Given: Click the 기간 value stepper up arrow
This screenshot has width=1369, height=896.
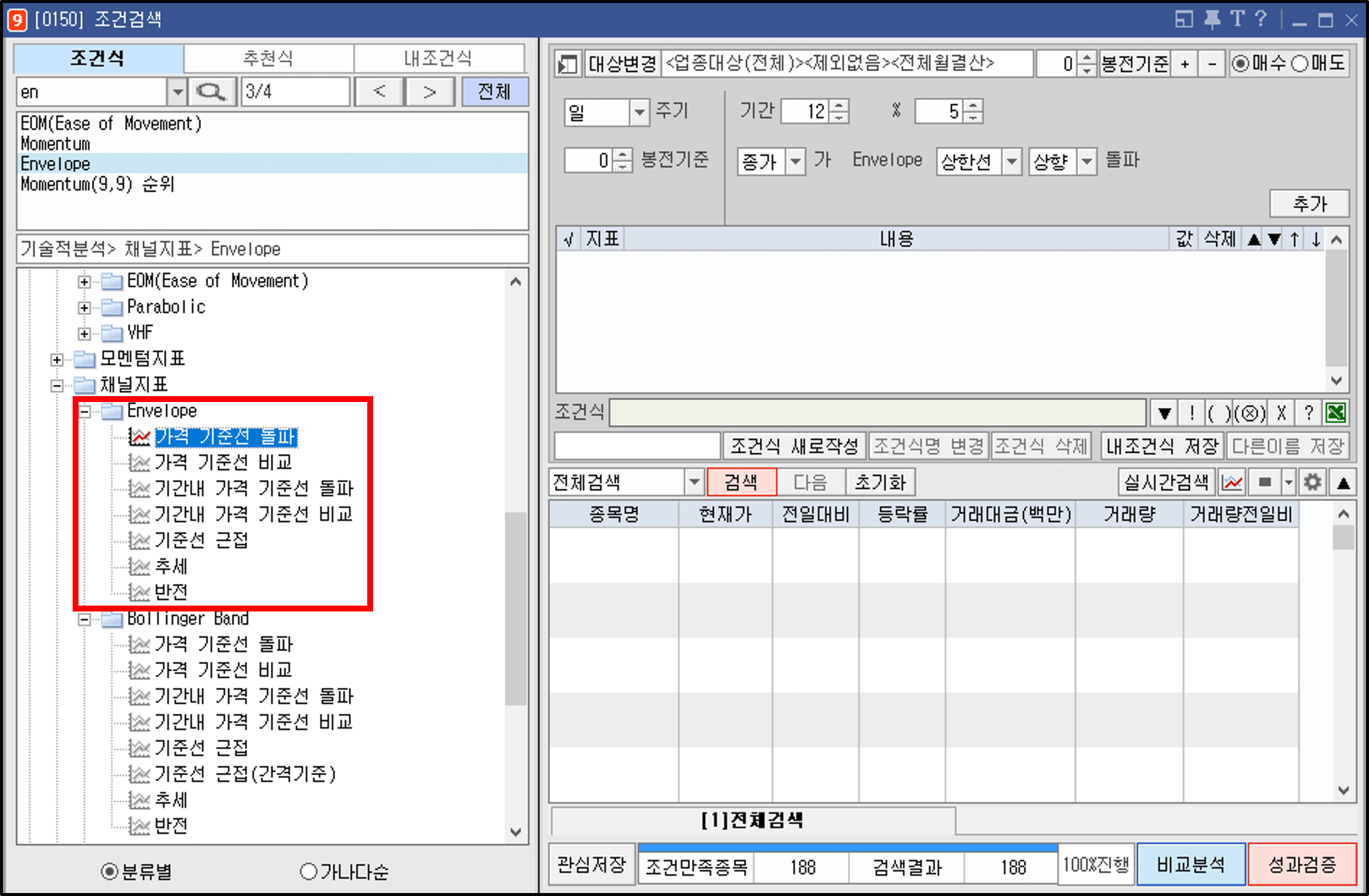Looking at the screenshot, I should 839,106.
